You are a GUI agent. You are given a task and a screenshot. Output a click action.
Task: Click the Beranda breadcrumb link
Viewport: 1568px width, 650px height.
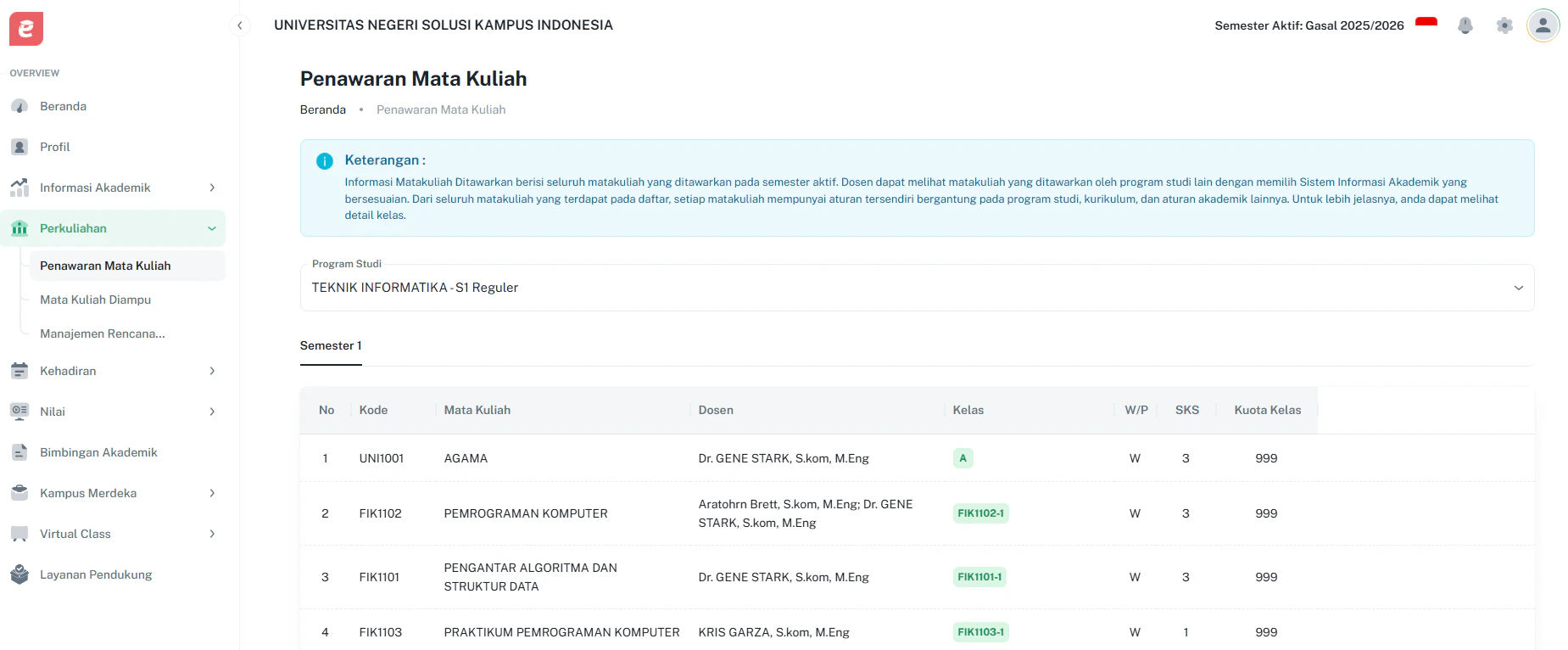[323, 109]
